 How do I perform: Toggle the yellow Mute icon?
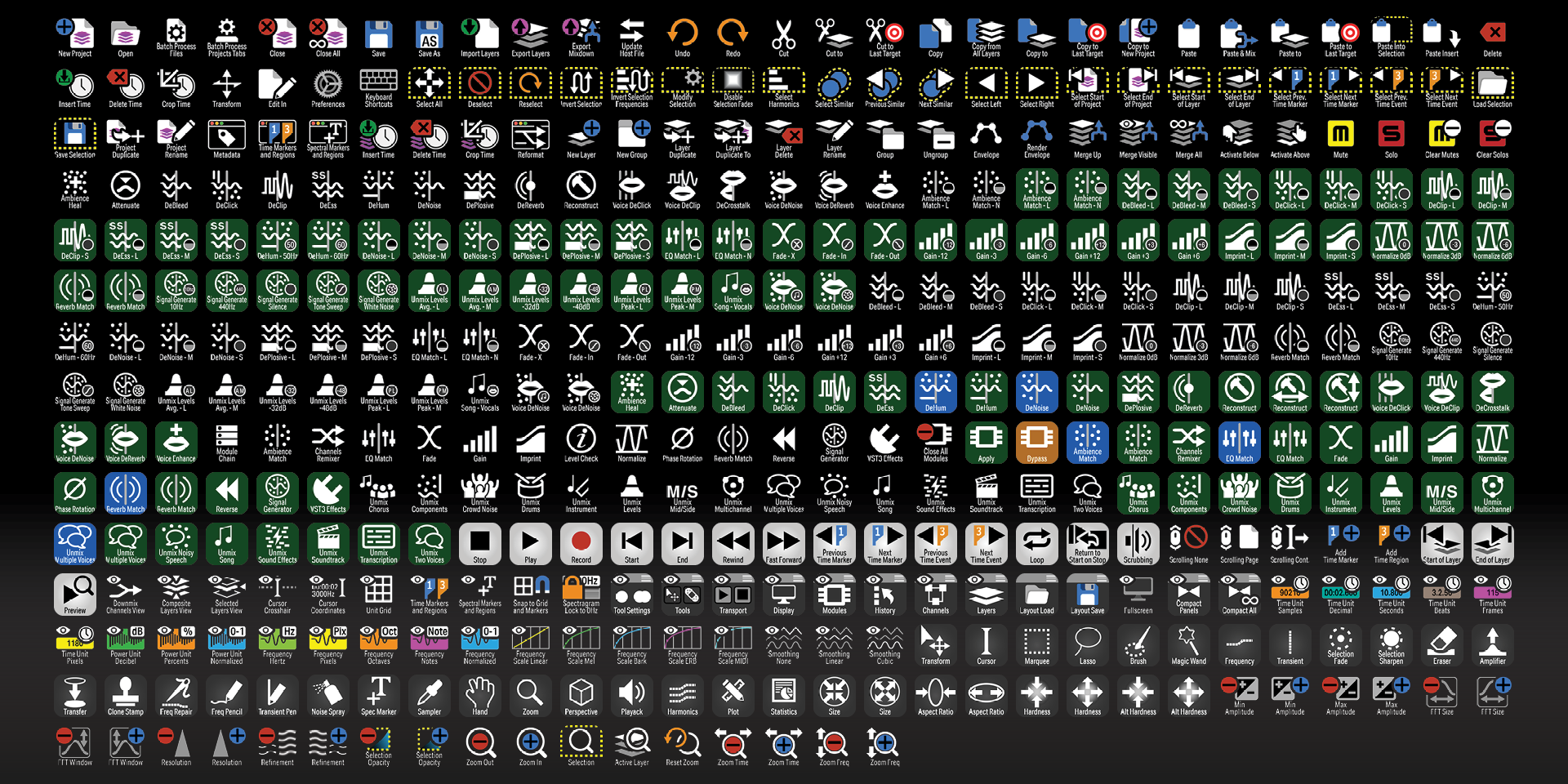coord(1340,139)
